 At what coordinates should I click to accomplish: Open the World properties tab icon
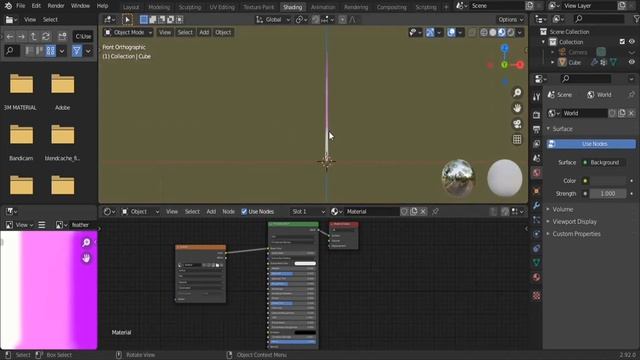pos(536,172)
